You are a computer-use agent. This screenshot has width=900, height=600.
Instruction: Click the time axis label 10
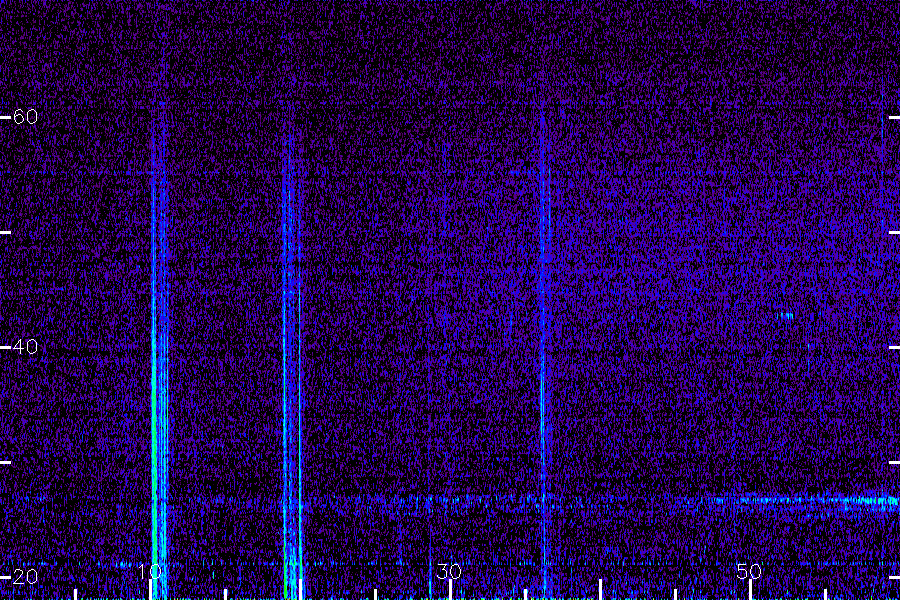click(x=149, y=571)
